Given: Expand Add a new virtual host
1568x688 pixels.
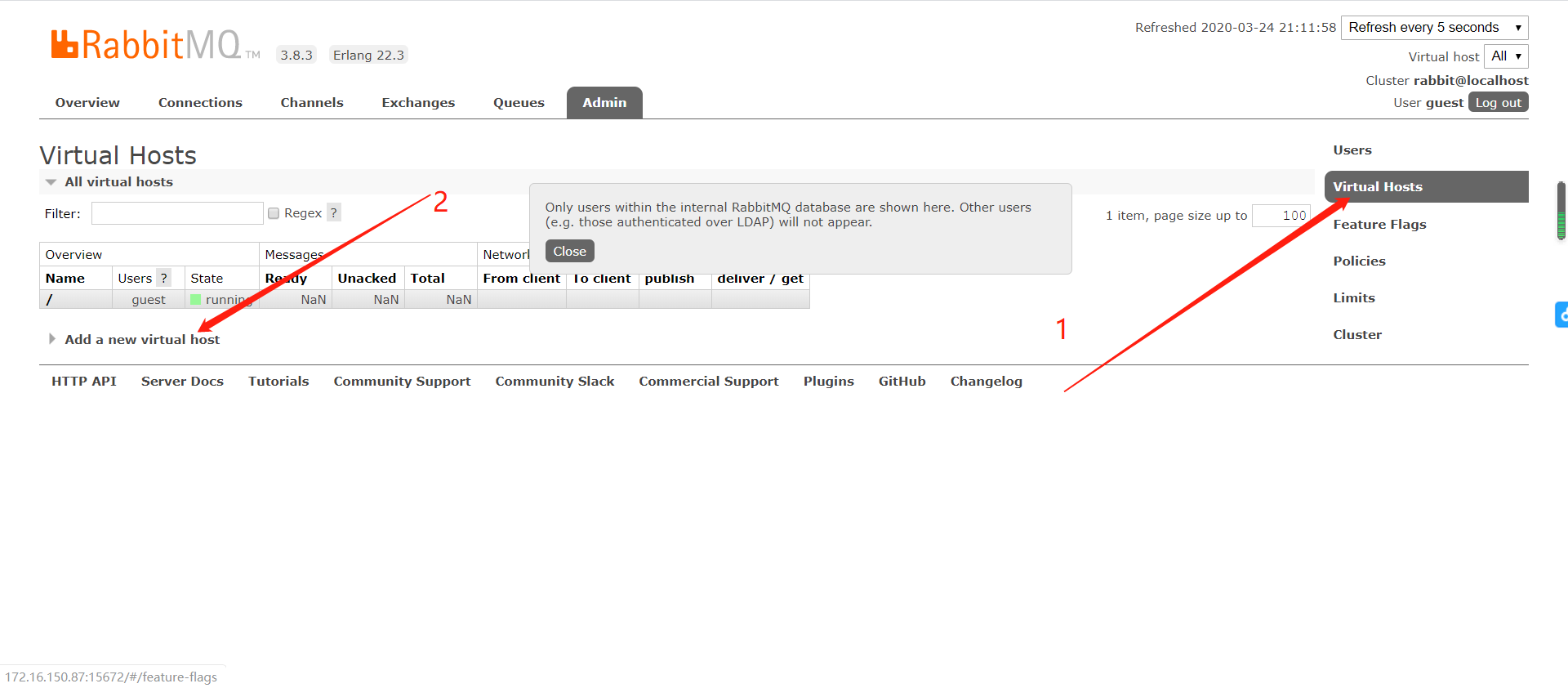Looking at the screenshot, I should point(141,339).
